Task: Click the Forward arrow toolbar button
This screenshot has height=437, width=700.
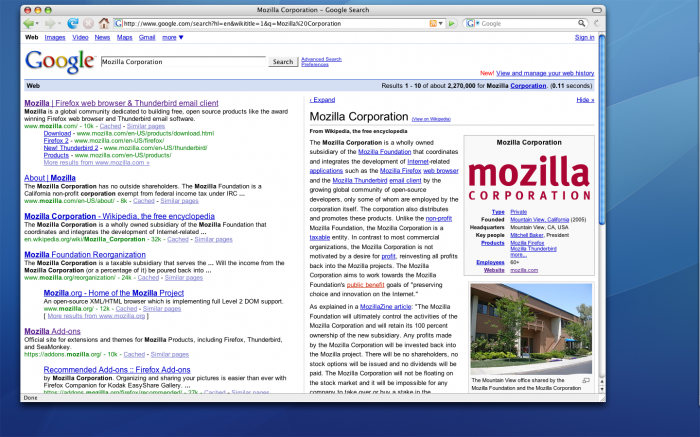Action: 50,23
